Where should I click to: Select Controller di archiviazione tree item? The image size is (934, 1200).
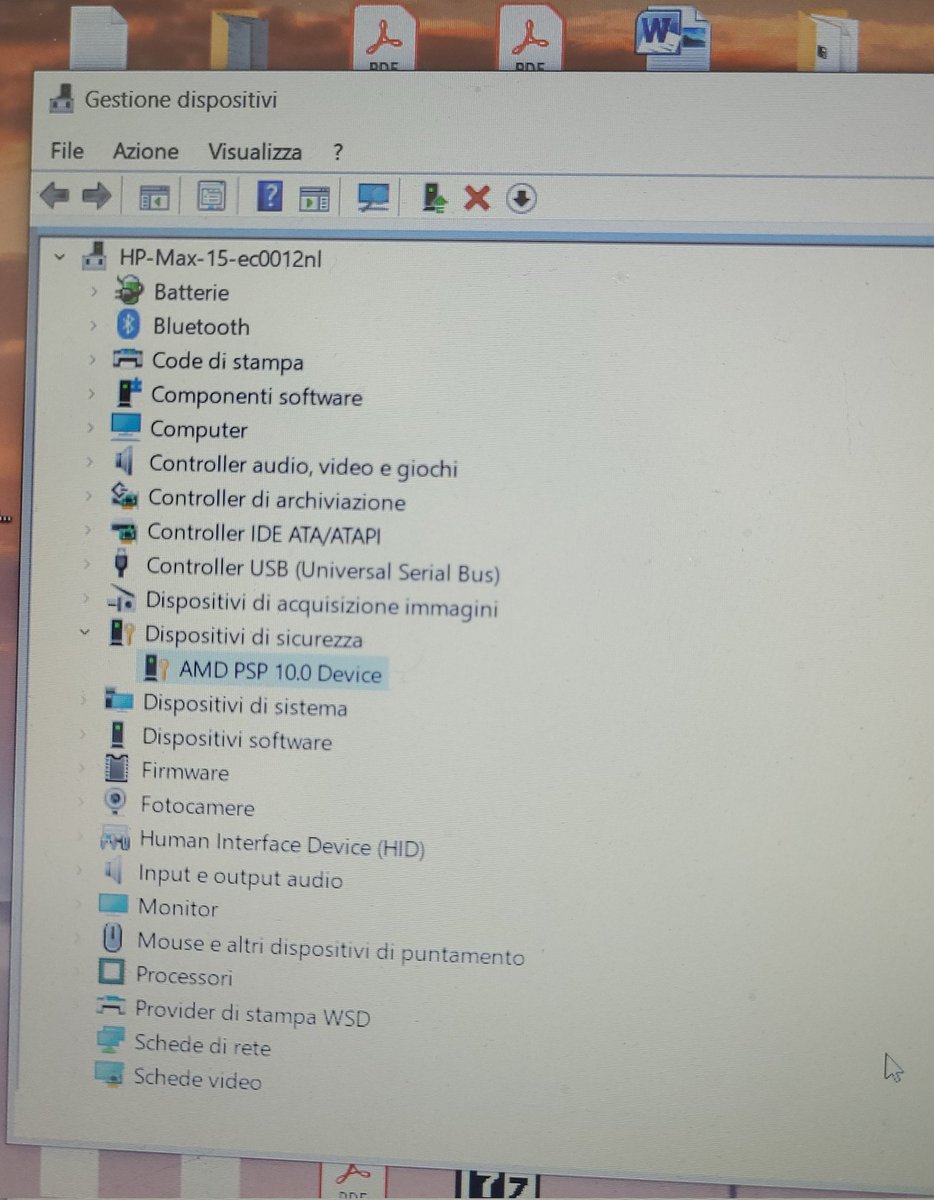click(277, 499)
